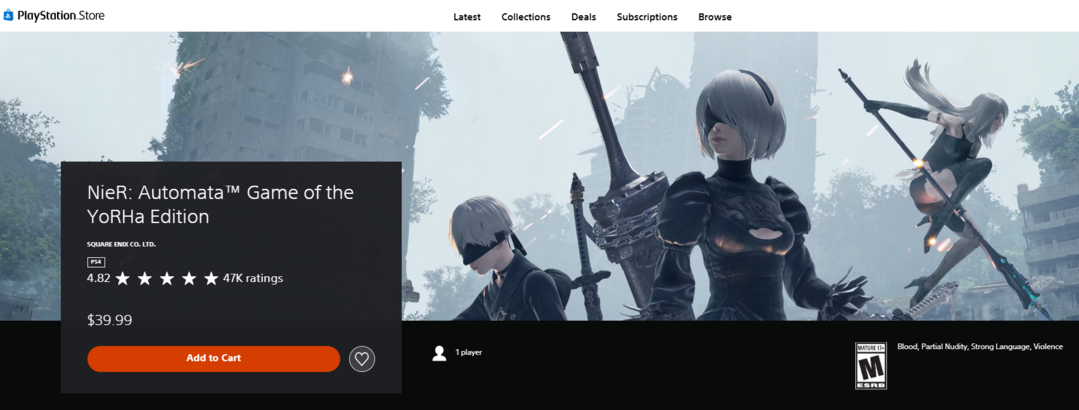This screenshot has width=1079, height=410.
Task: Click the ESRB Mature 17+ rating badge
Action: click(870, 366)
